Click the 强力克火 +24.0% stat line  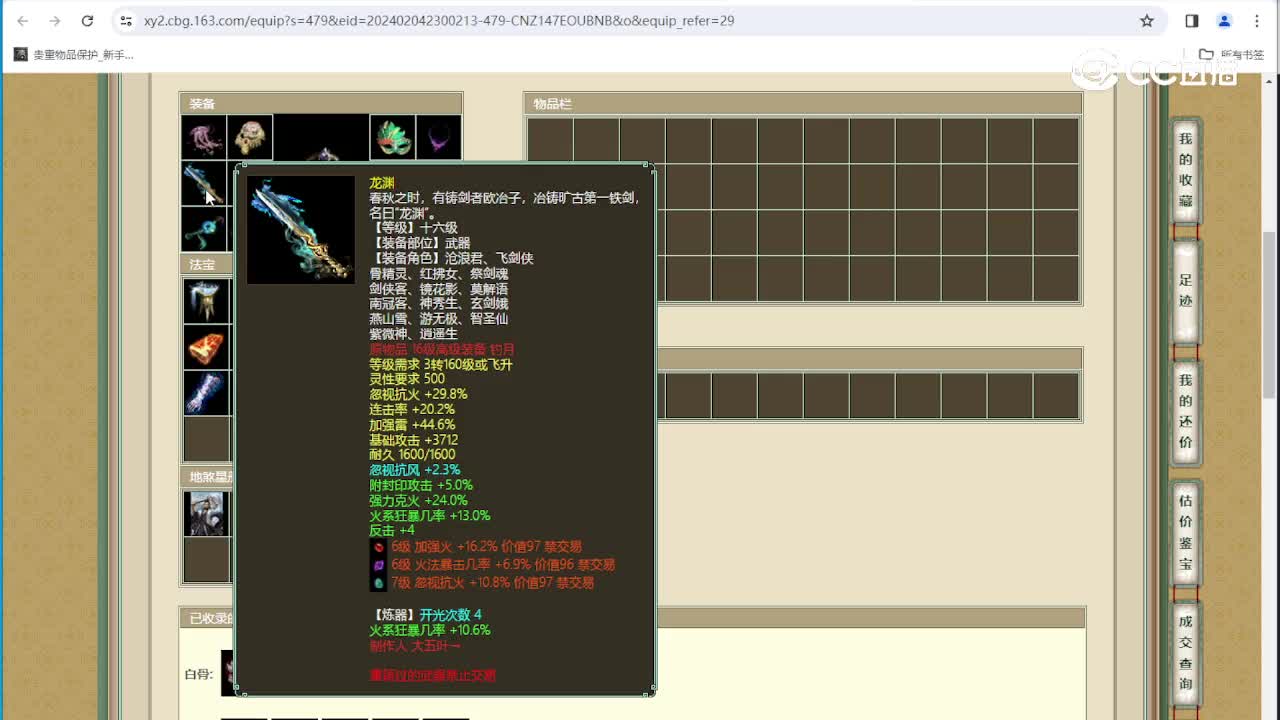coord(418,500)
